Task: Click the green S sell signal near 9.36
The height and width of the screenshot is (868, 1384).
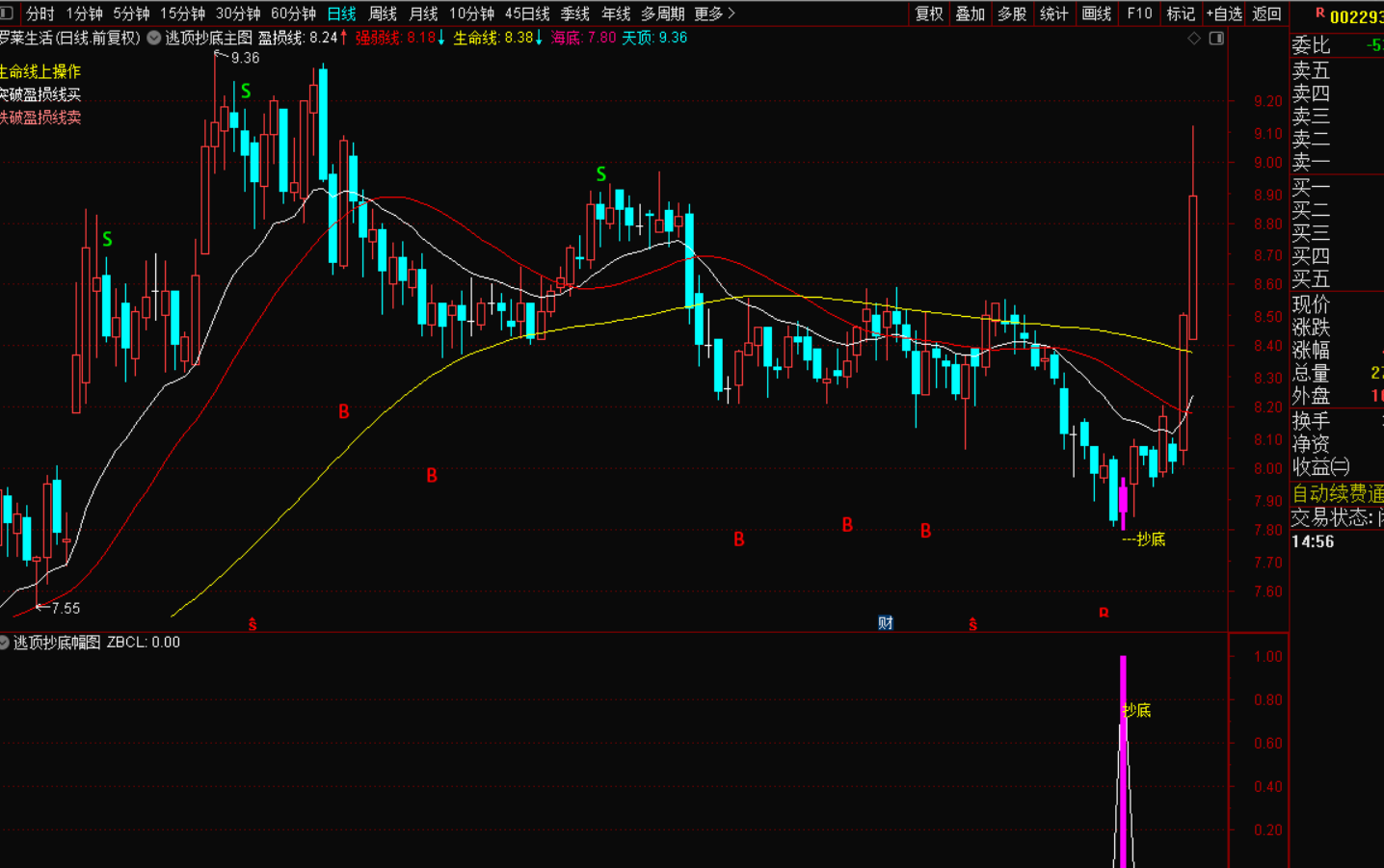Action: pos(246,92)
